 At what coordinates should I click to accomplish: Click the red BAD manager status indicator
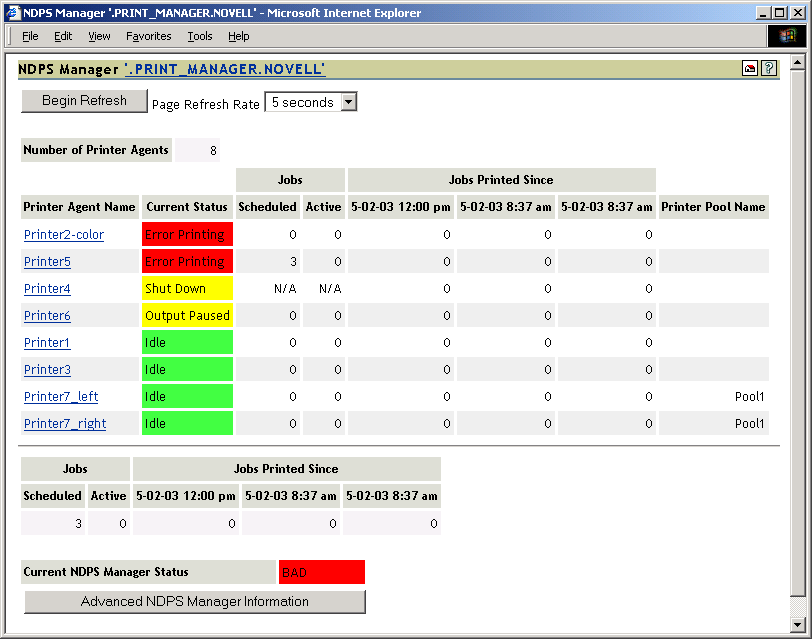click(x=321, y=571)
